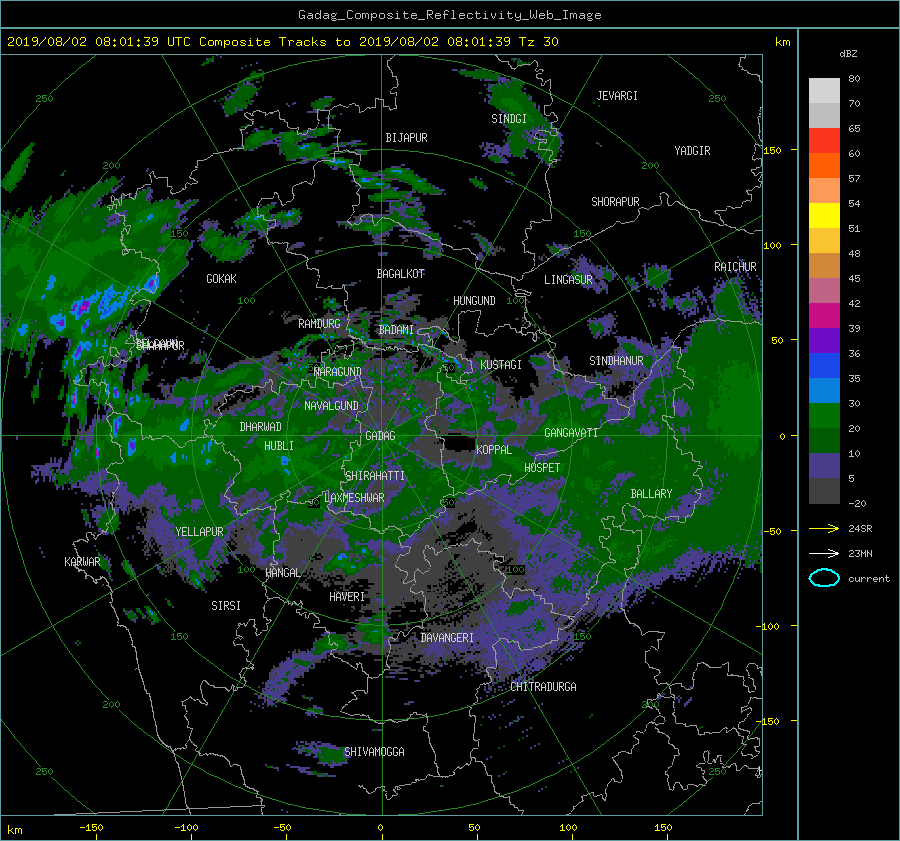
Task: Click the CHITRADURGA city label
Action: (x=543, y=687)
